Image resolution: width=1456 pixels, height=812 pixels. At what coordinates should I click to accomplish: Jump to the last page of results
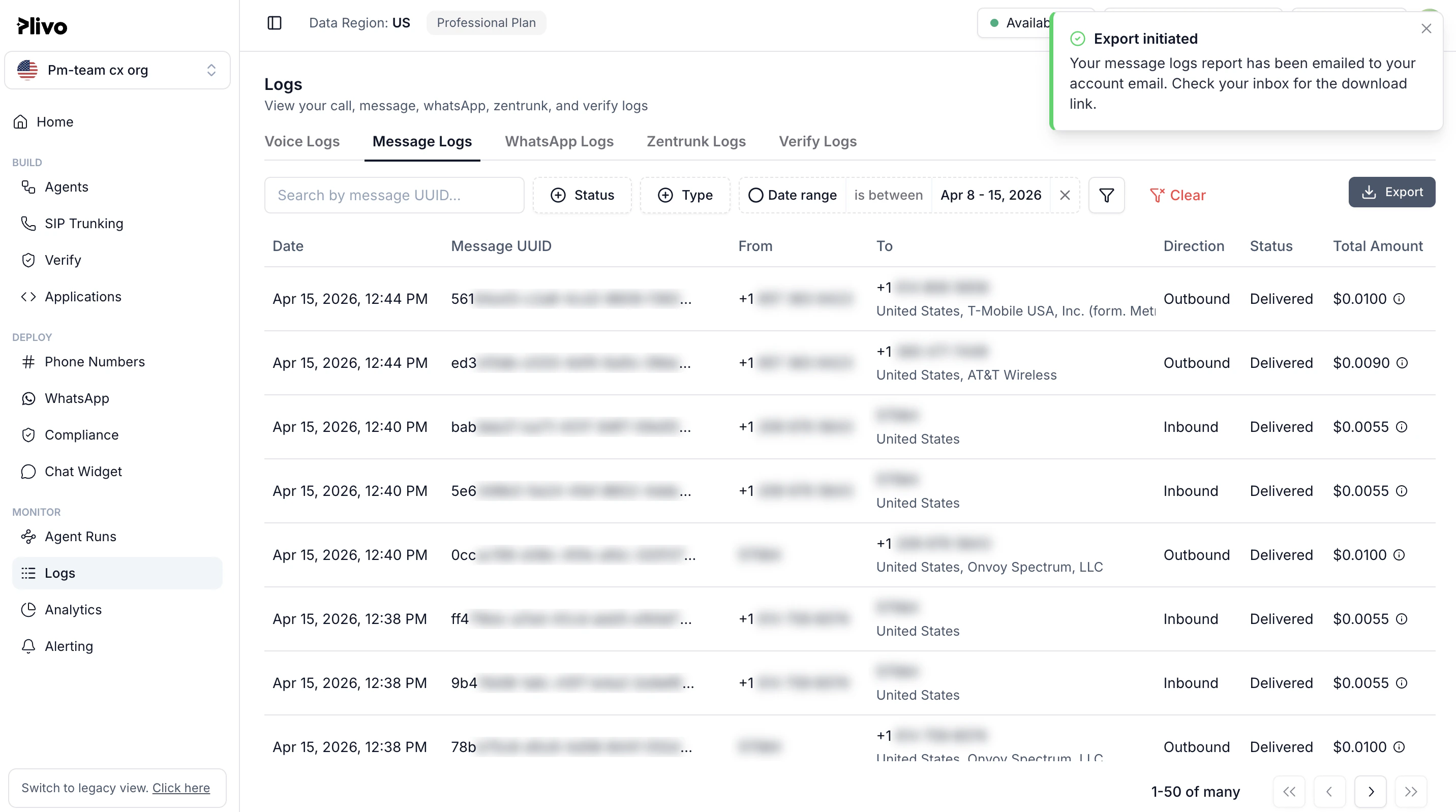pyautogui.click(x=1411, y=792)
